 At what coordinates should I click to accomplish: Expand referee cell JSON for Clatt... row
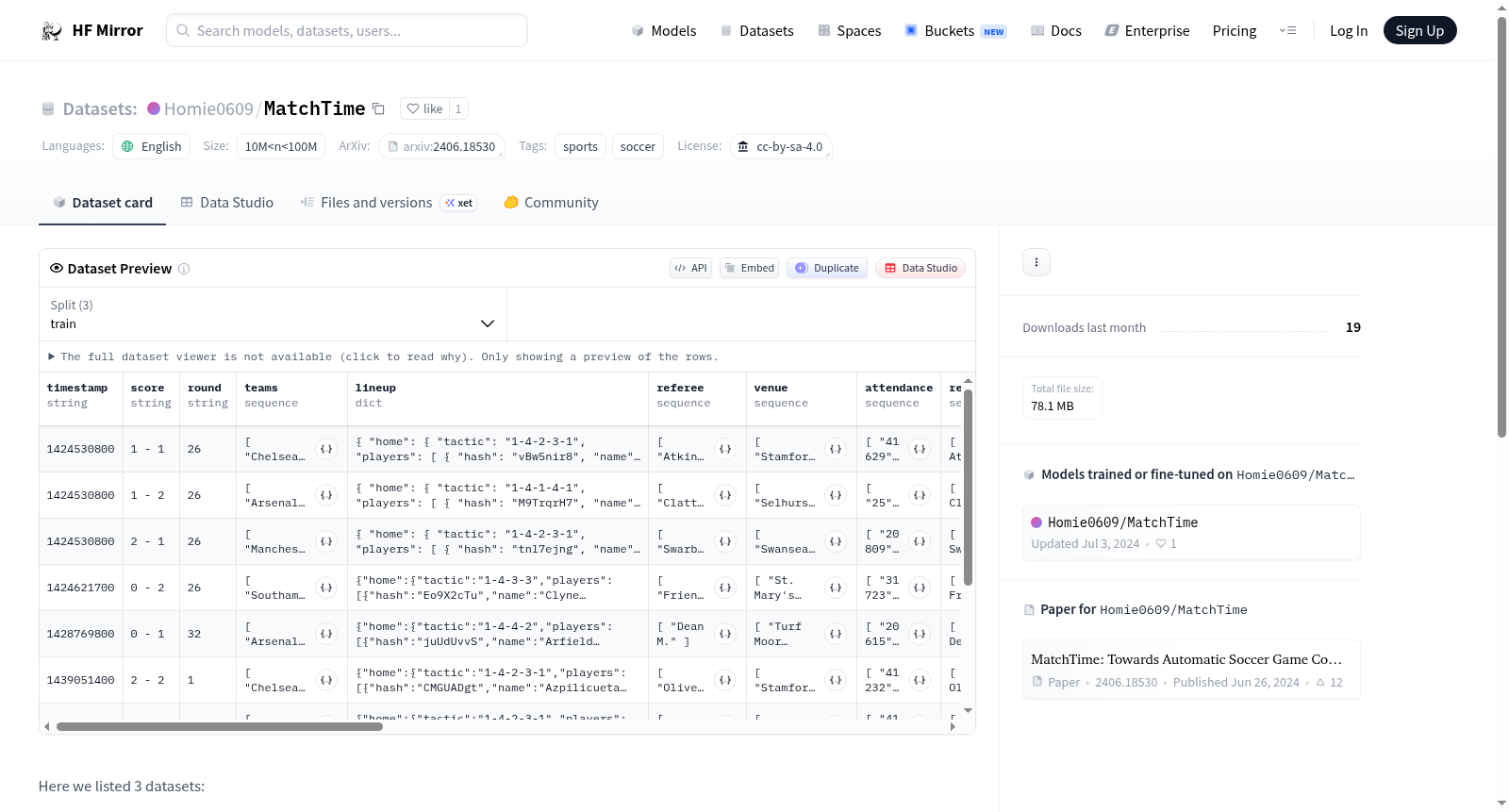point(725,495)
